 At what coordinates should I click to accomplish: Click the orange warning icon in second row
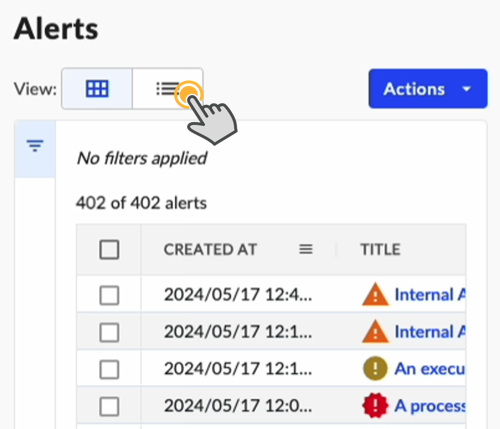pos(375,332)
